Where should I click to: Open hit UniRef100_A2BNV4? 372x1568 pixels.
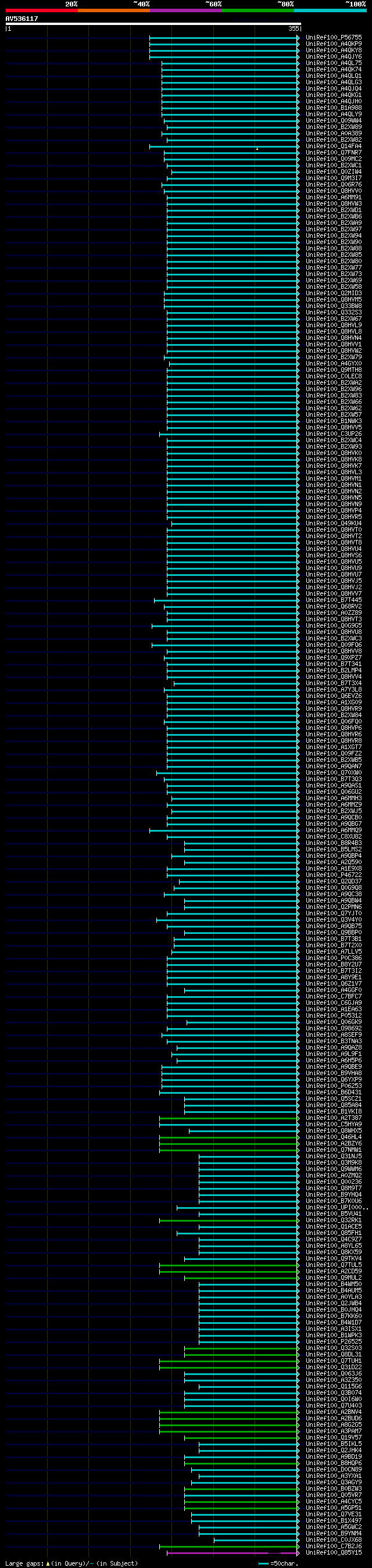click(x=334, y=1412)
